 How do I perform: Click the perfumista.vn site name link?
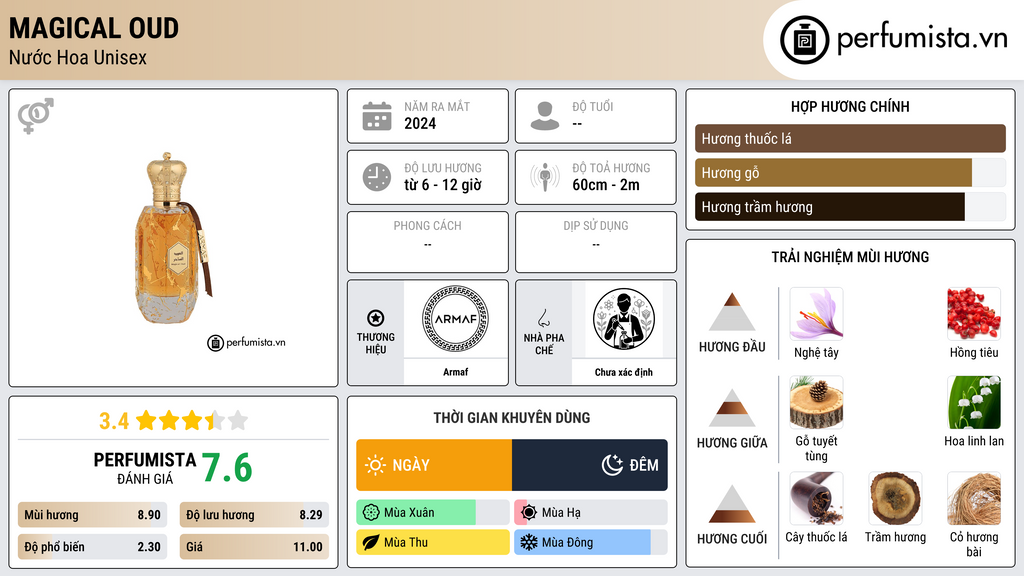tap(922, 38)
